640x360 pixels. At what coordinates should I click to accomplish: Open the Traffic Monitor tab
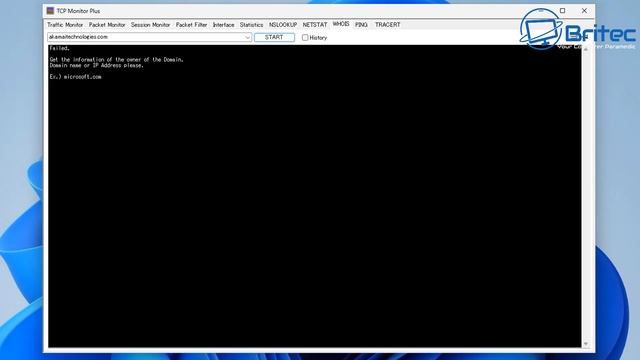point(65,25)
